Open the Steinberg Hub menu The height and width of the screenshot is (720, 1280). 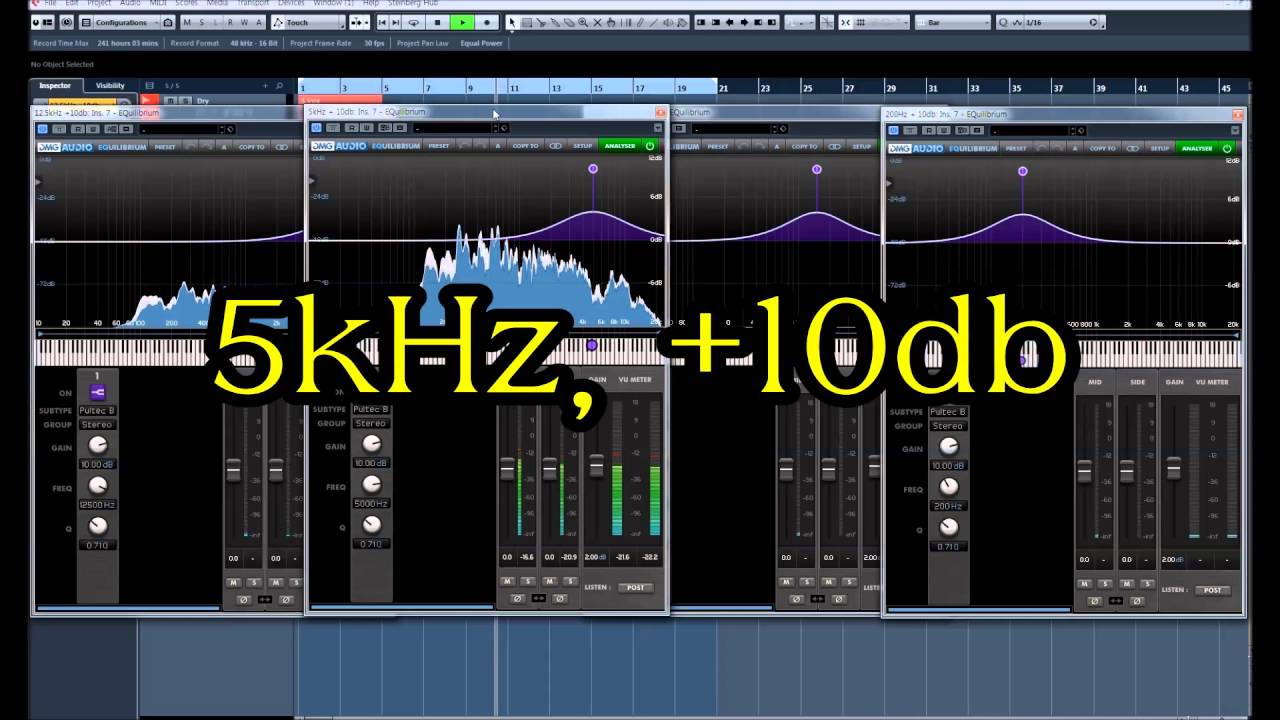(412, 3)
